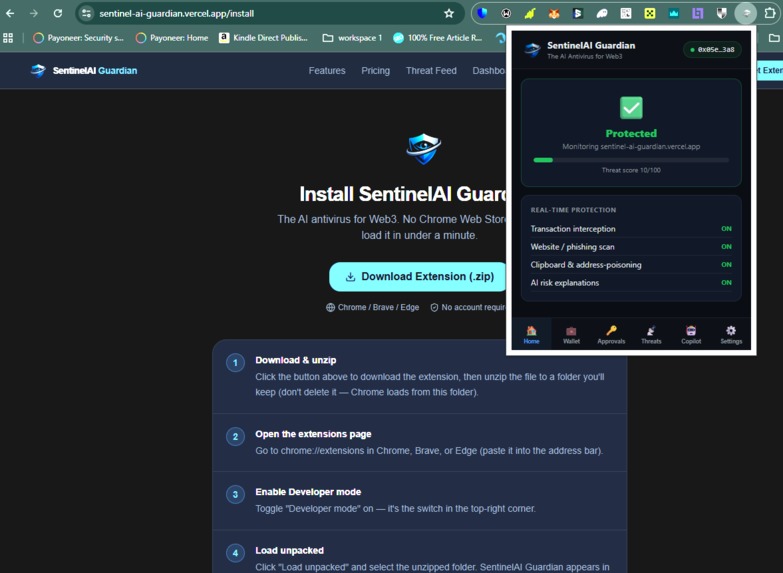Go forward in browser history
The height and width of the screenshot is (573, 783).
[34, 13]
